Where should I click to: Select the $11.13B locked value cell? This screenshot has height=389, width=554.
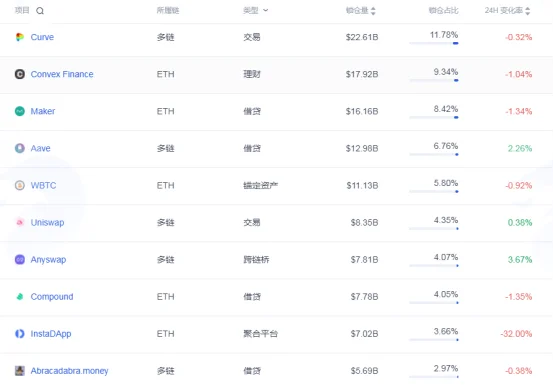(362, 185)
